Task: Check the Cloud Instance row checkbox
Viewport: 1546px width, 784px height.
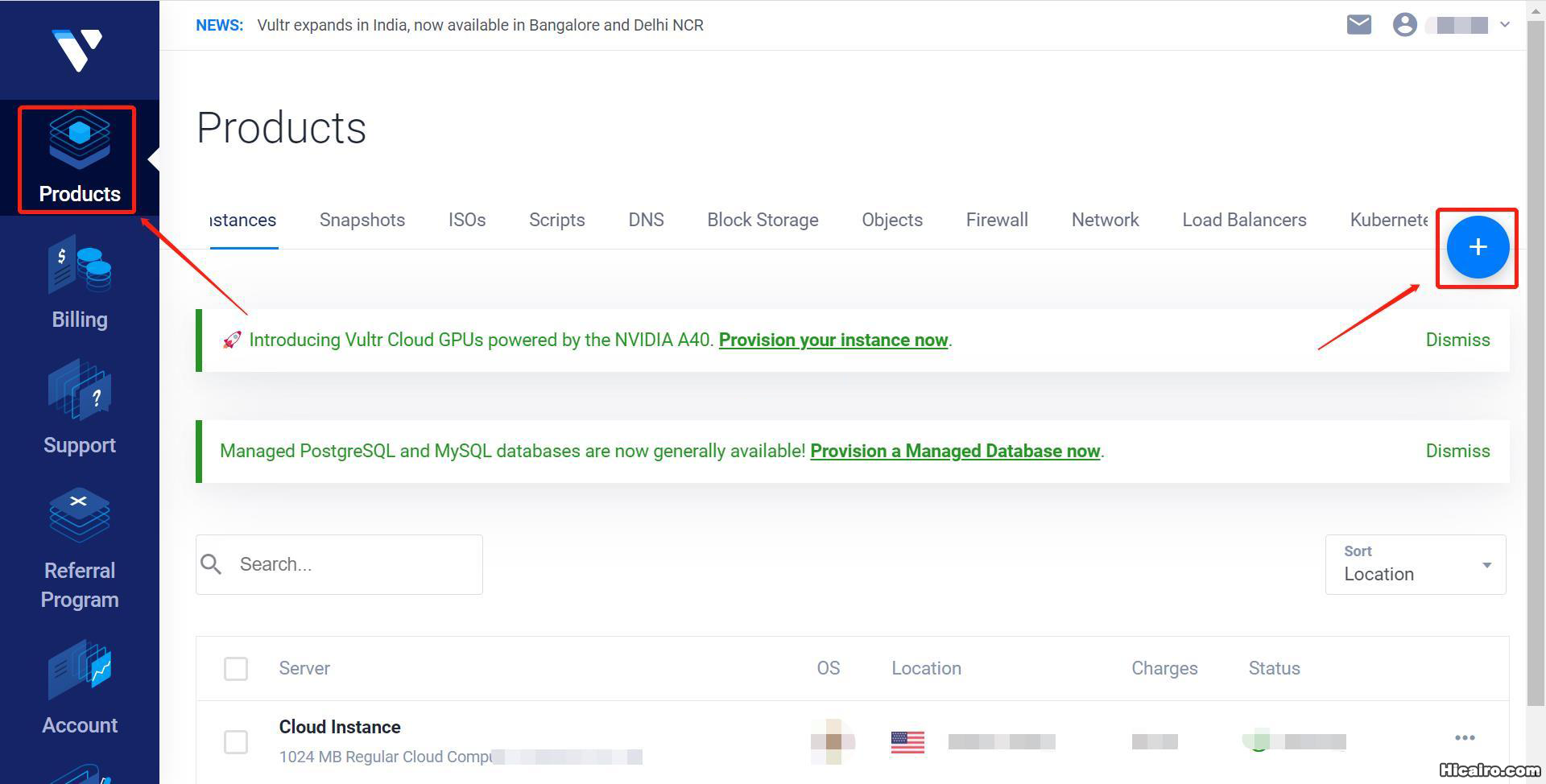Action: [x=236, y=742]
